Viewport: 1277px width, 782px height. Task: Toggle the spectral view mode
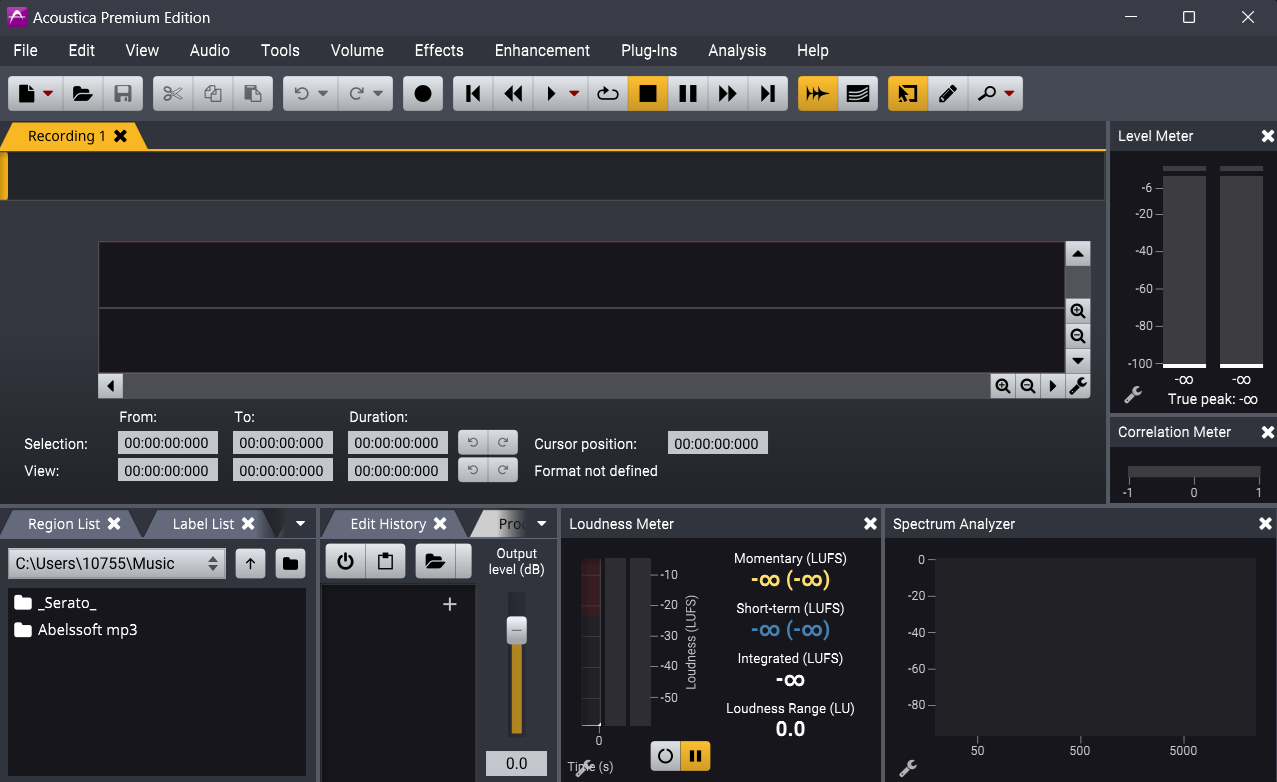[x=858, y=94]
